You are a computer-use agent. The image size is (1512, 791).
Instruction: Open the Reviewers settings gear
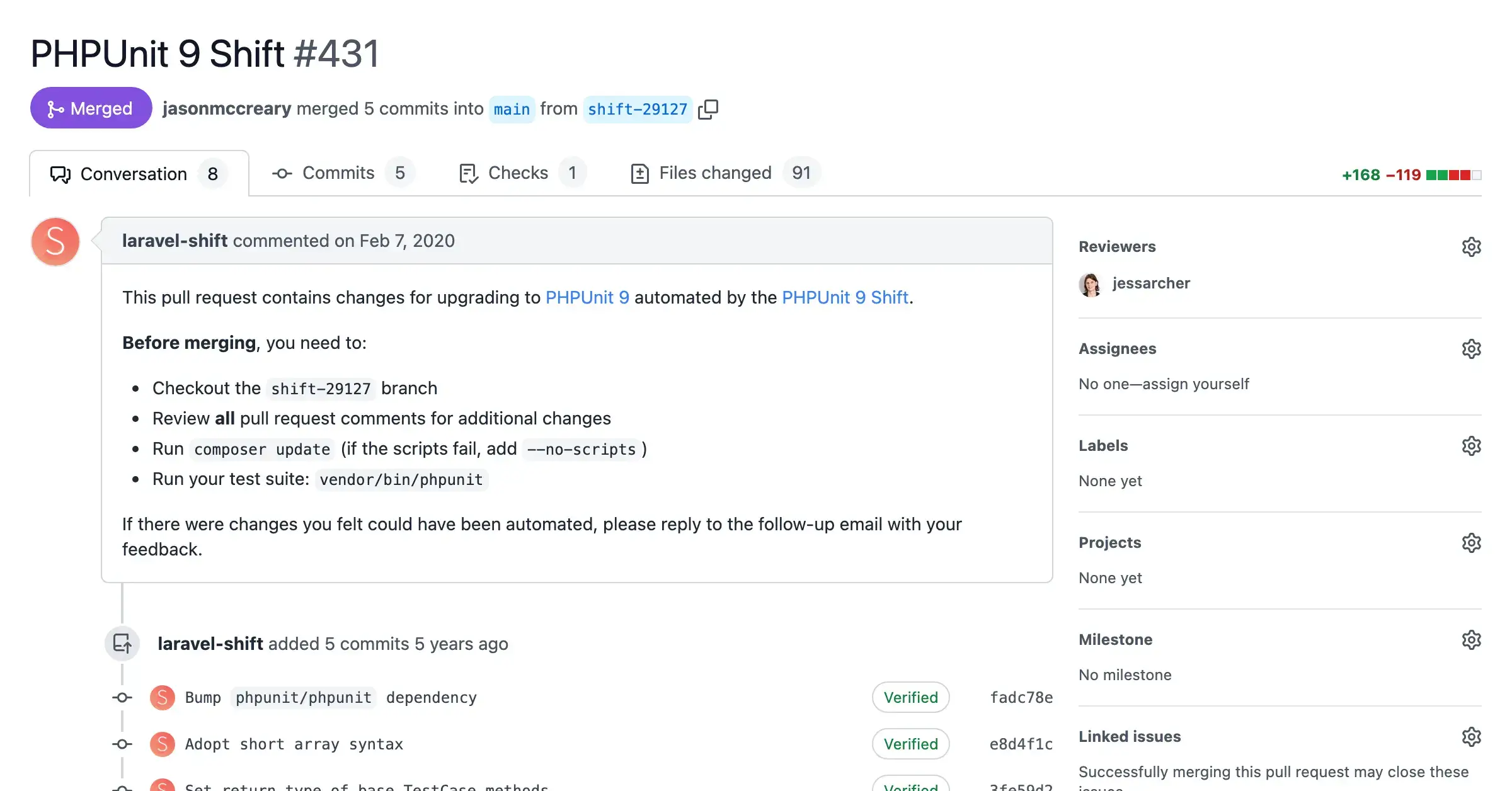click(1471, 246)
